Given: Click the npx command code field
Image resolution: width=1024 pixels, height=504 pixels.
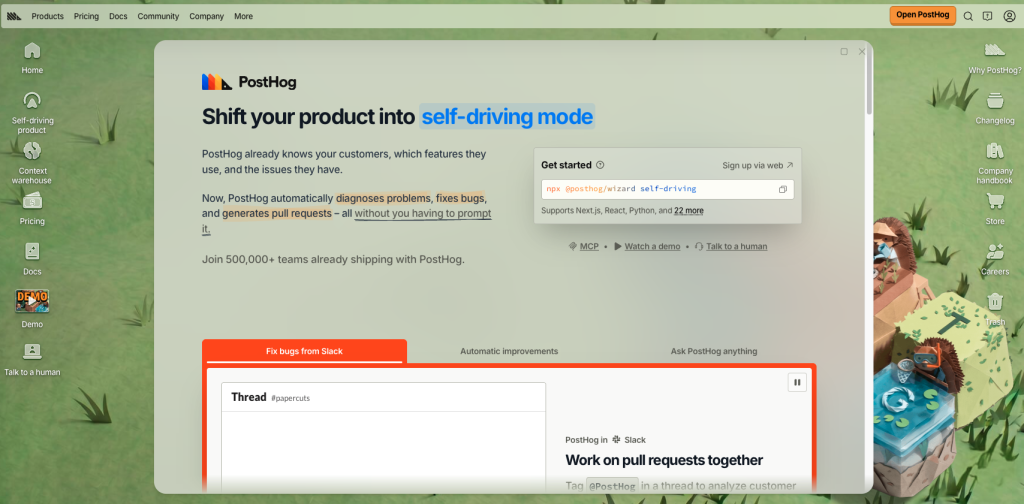Looking at the screenshot, I should coord(667,189).
